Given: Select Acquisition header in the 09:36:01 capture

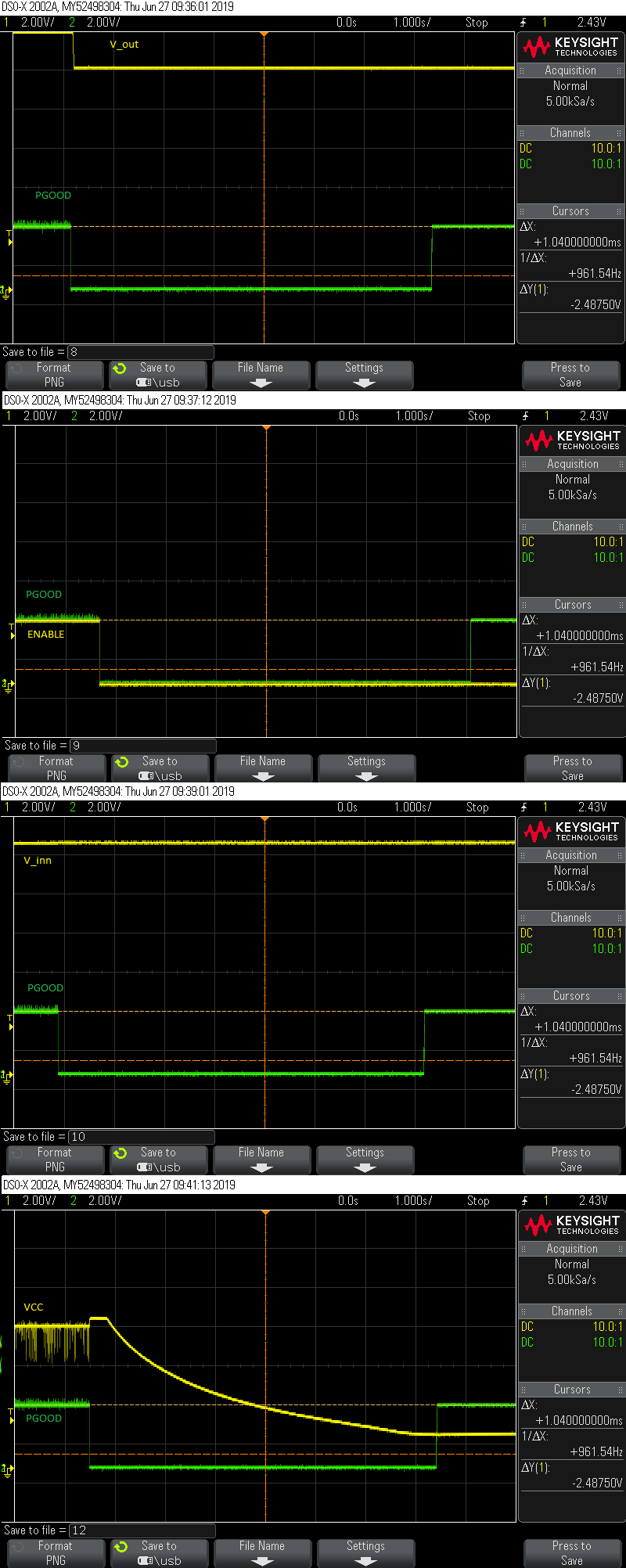Looking at the screenshot, I should click(x=570, y=70).
